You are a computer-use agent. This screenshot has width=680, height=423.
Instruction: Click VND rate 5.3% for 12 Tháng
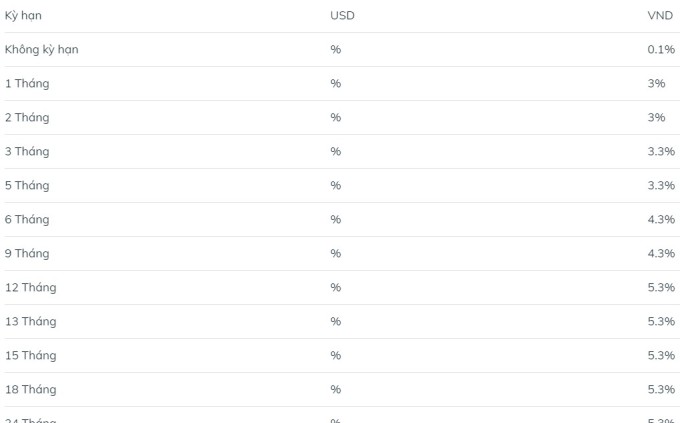tap(661, 288)
